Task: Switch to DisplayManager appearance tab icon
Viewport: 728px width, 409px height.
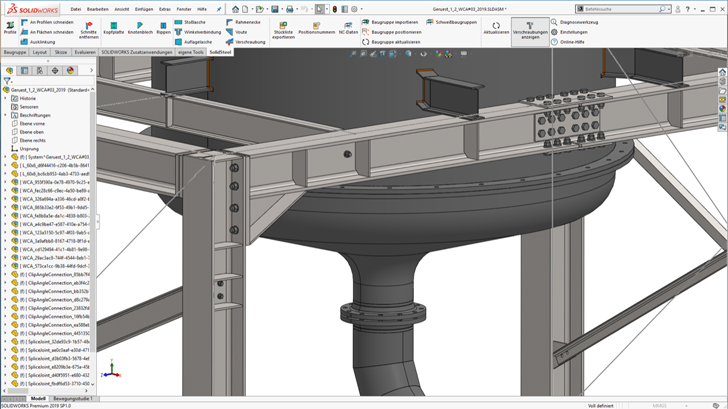Action: point(70,71)
